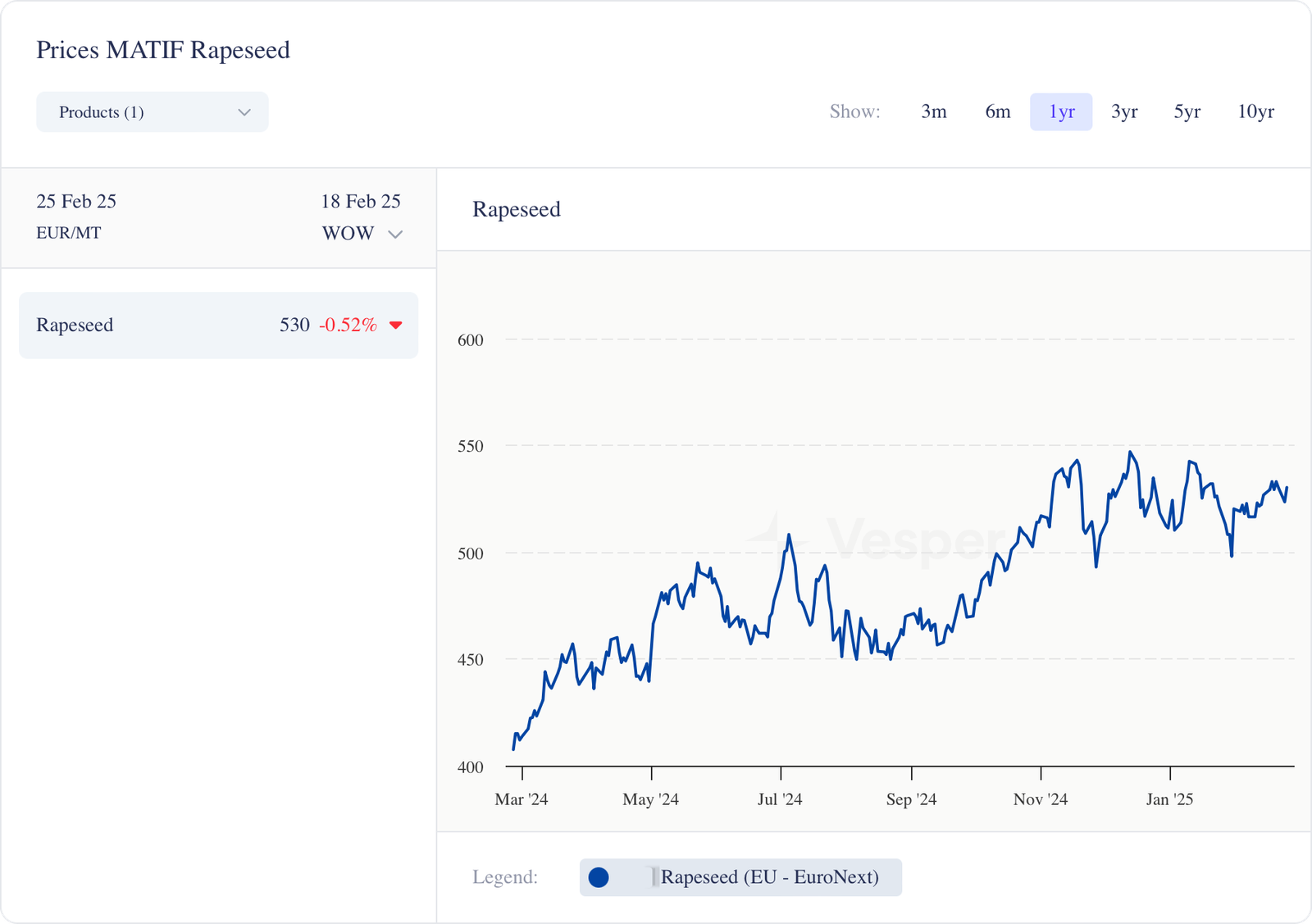Viewport: 1312px width, 924px height.
Task: Expand the WOW comparison chevron
Action: [x=395, y=234]
